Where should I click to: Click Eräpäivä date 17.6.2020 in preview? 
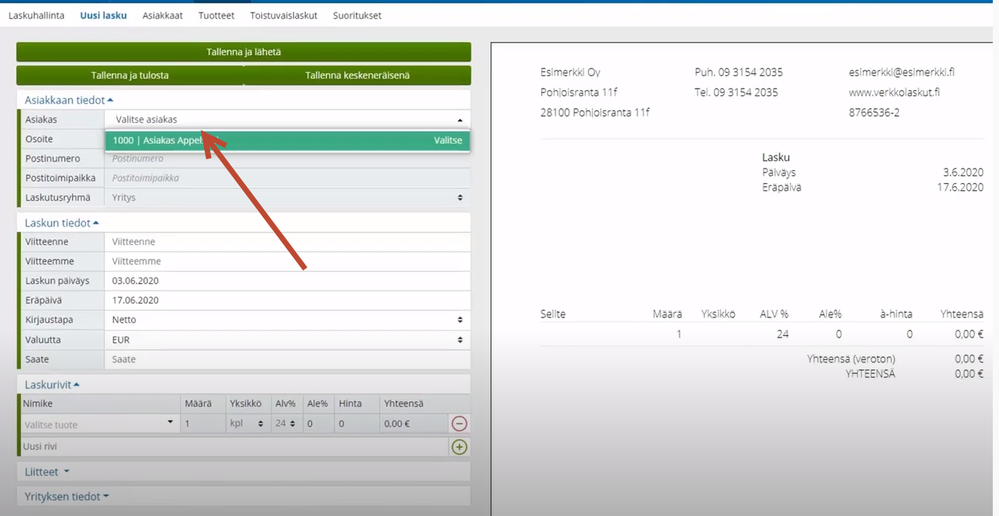tap(960, 187)
